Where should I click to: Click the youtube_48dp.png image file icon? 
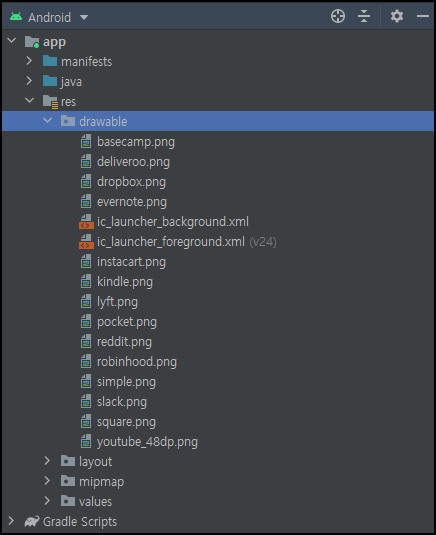86,442
